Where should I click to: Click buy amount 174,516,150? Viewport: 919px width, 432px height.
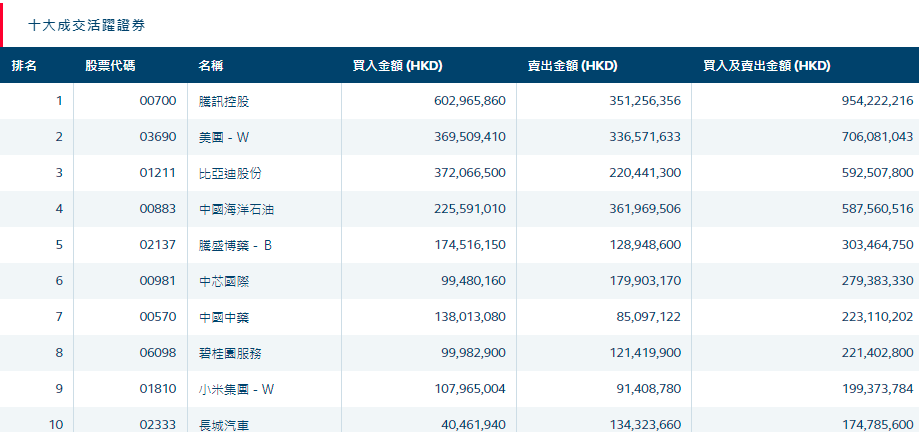pos(469,245)
